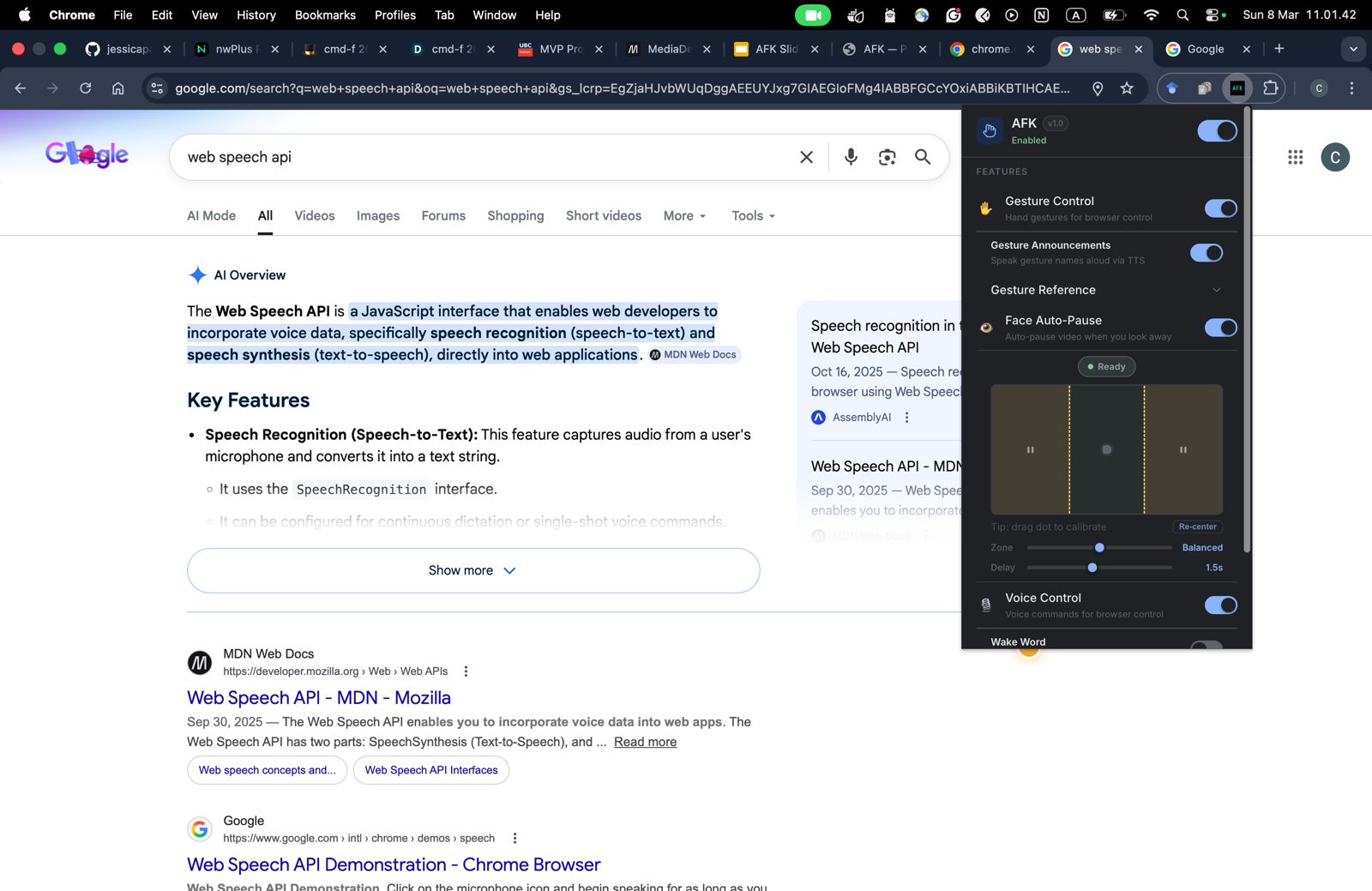Adjust the Zone slider handle
This screenshot has width=1372, height=891.
click(1099, 547)
